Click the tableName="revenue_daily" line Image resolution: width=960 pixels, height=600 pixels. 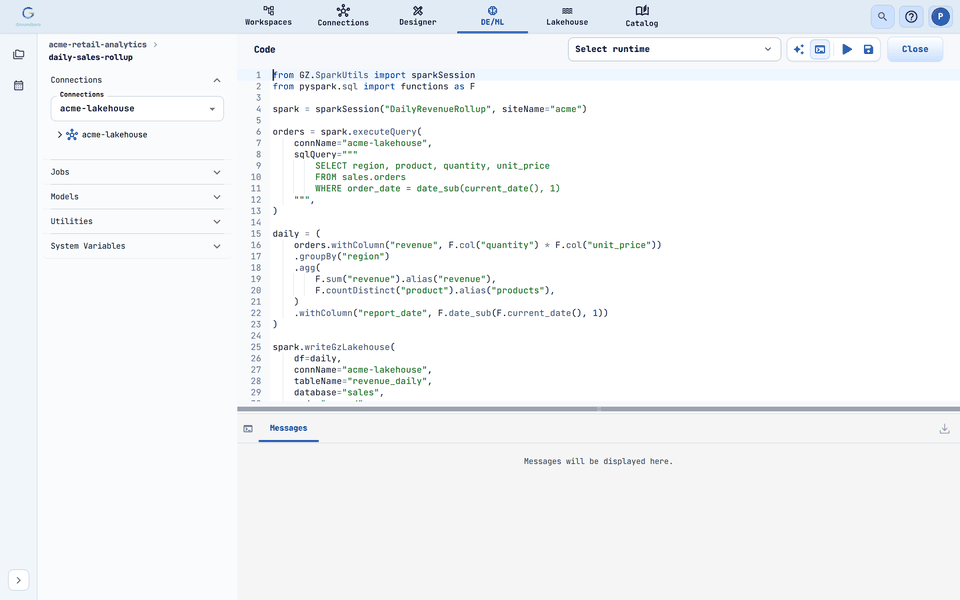(362, 381)
